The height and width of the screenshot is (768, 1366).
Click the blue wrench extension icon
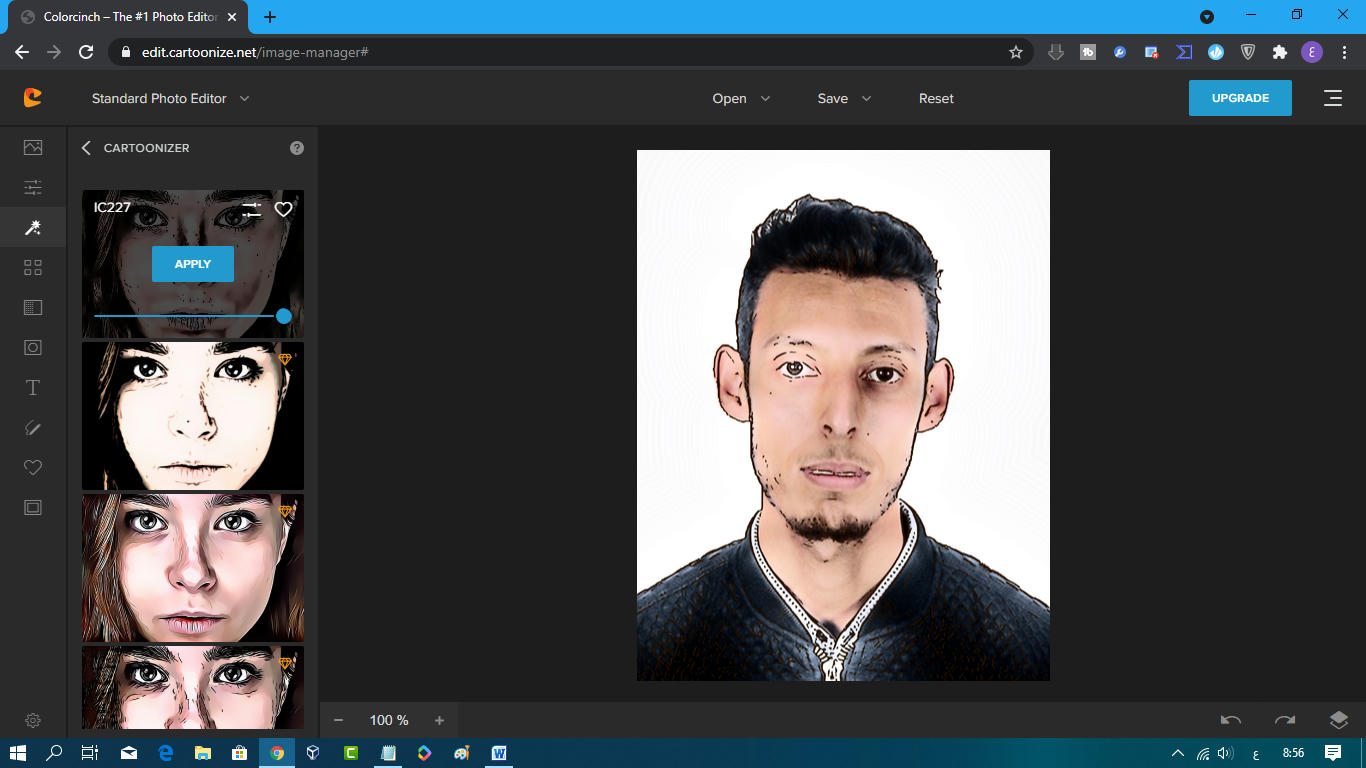click(x=1120, y=52)
